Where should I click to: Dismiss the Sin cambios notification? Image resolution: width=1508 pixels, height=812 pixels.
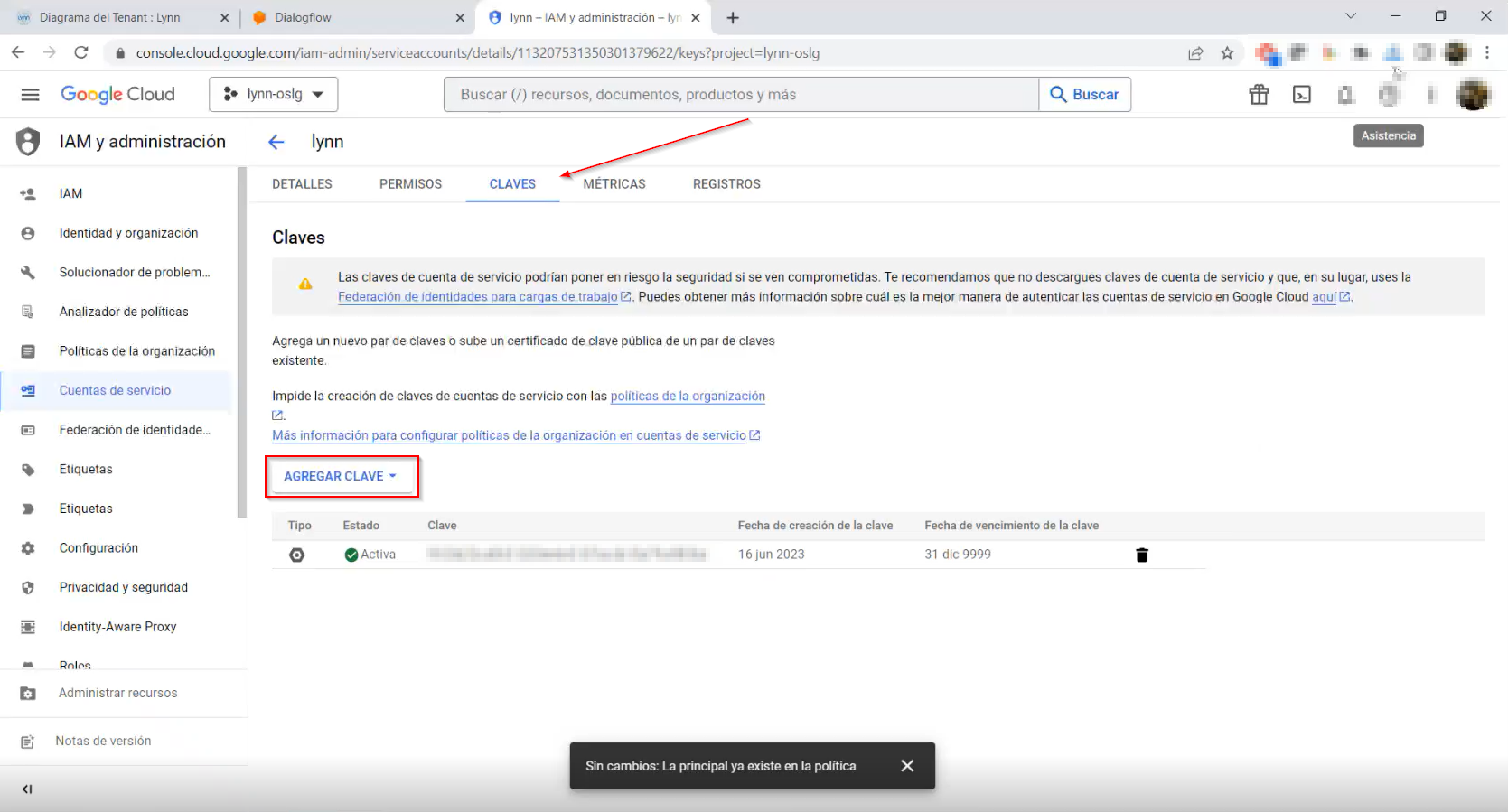[907, 766]
